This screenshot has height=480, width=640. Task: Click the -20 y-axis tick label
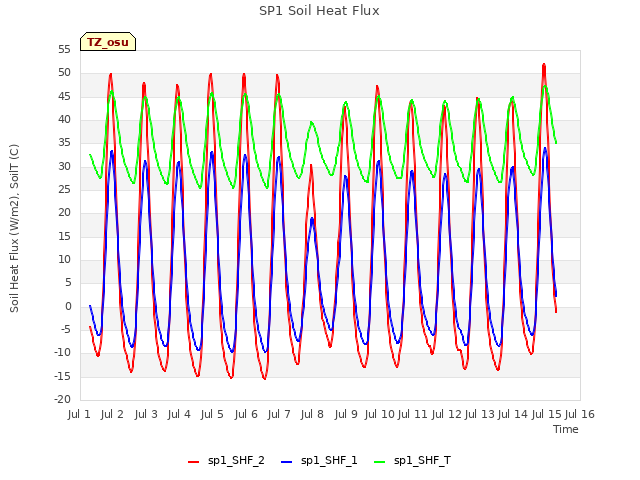[x=62, y=399]
